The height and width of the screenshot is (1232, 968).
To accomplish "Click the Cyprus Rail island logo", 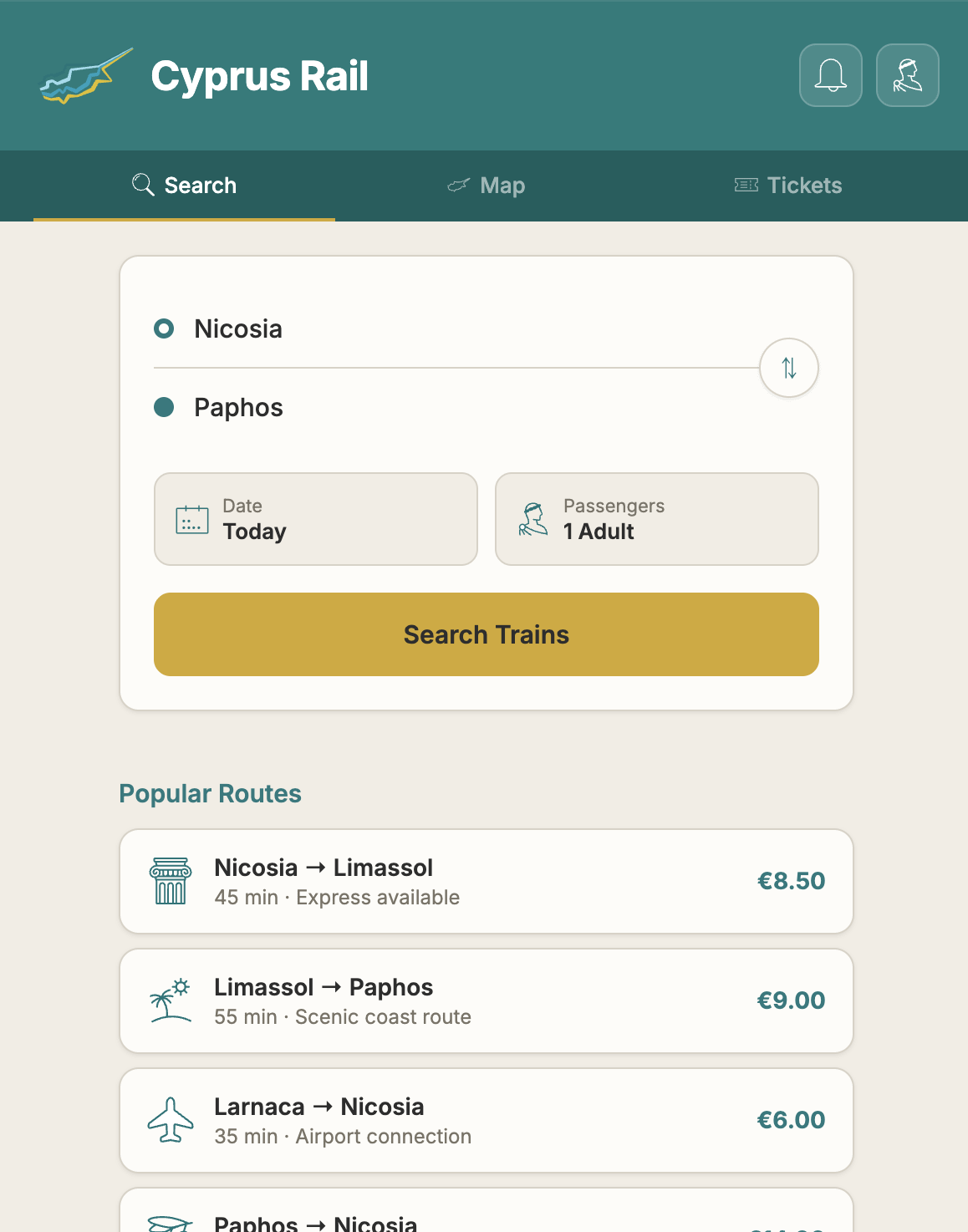I will click(x=86, y=76).
